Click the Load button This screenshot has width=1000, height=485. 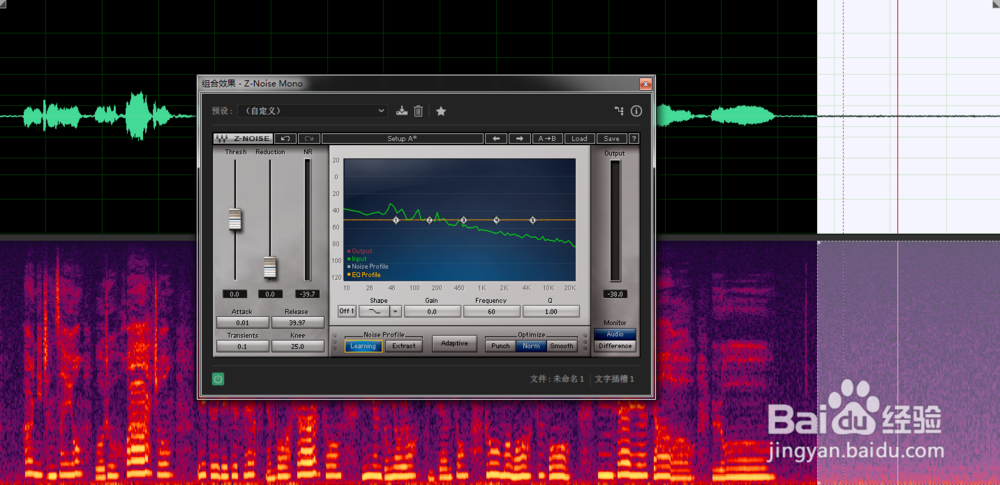point(579,138)
